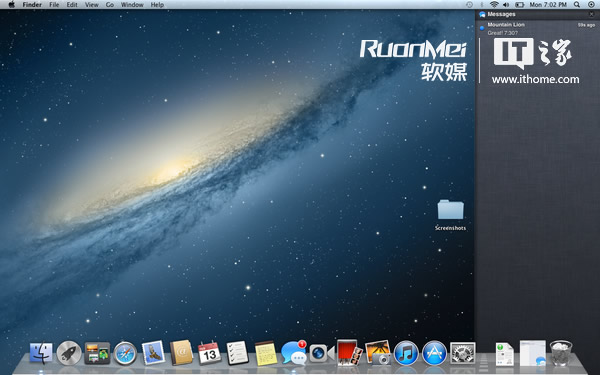Open Spotlight search magnifier

(577, 5)
